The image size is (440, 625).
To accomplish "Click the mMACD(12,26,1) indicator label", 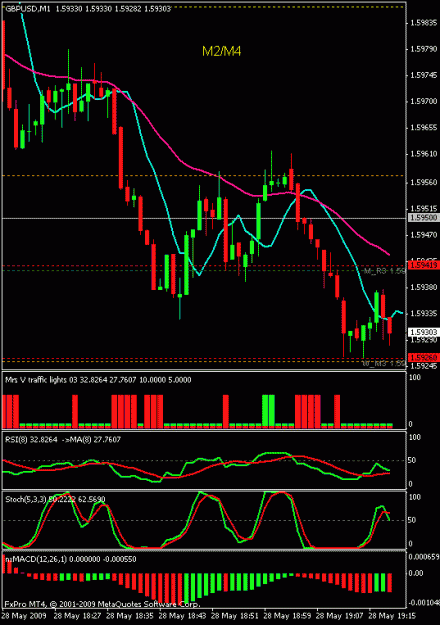I will pos(71,559).
